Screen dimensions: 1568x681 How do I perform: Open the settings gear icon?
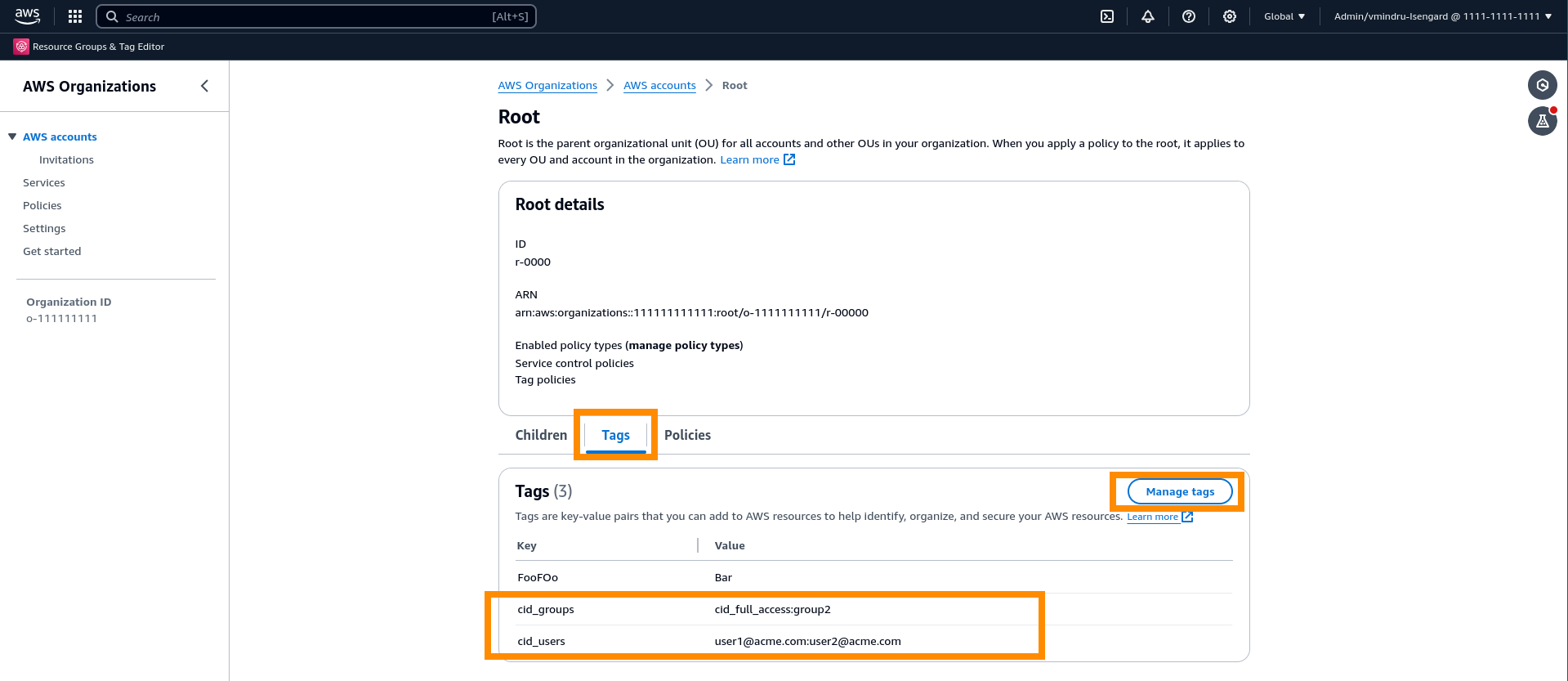click(x=1230, y=16)
